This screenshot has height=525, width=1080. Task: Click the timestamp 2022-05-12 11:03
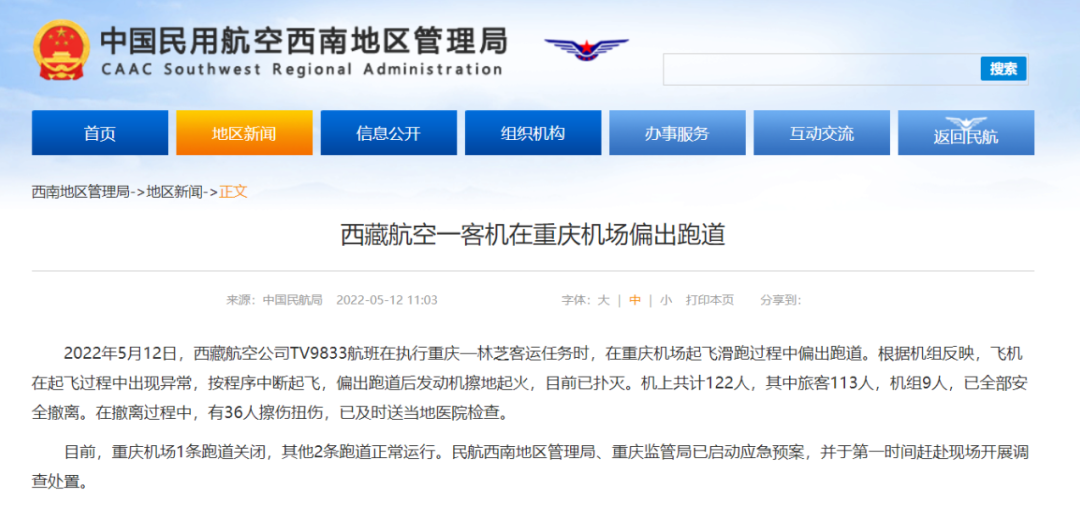tap(386, 300)
